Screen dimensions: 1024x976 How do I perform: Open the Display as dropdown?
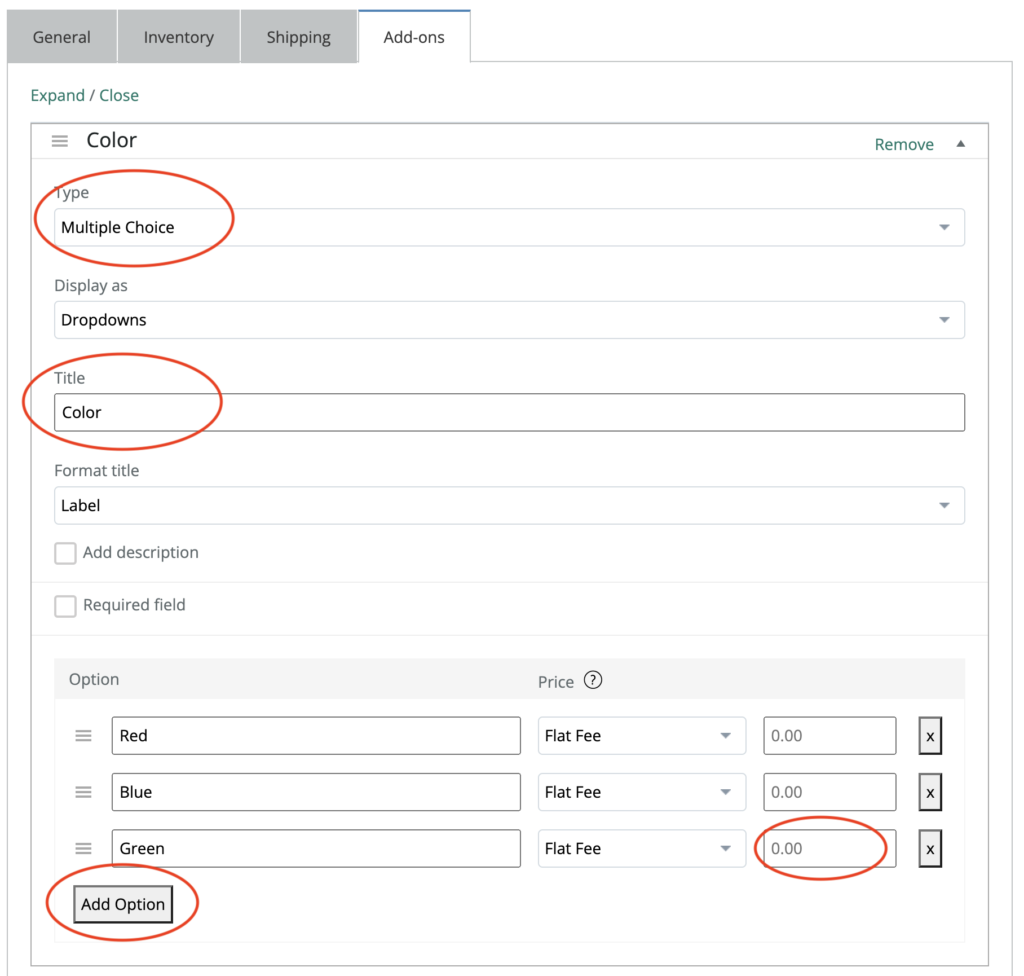pos(508,320)
